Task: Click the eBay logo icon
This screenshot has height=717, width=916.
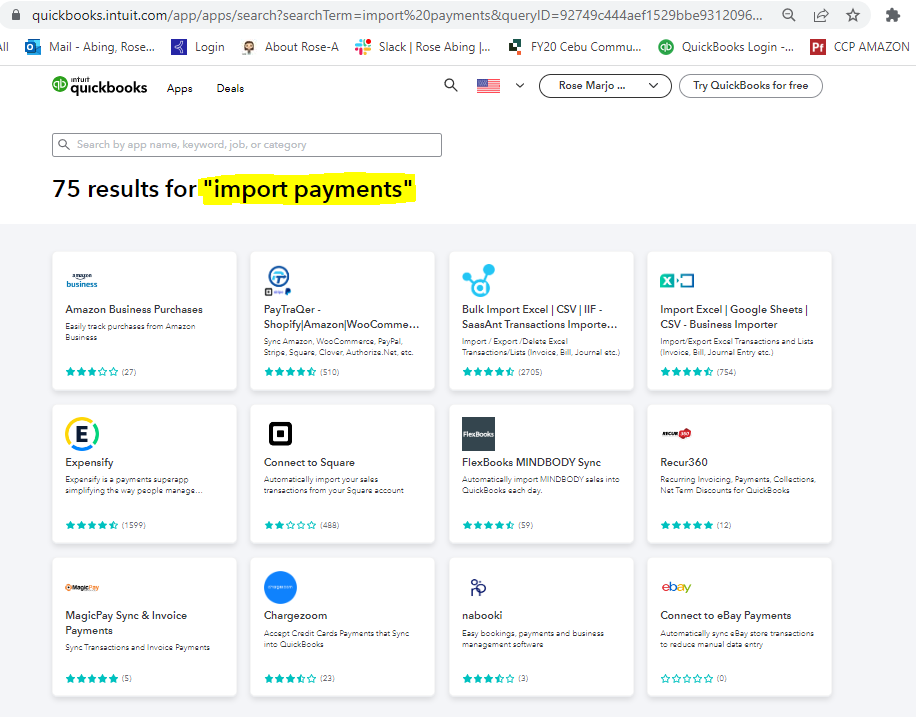Action: click(676, 587)
